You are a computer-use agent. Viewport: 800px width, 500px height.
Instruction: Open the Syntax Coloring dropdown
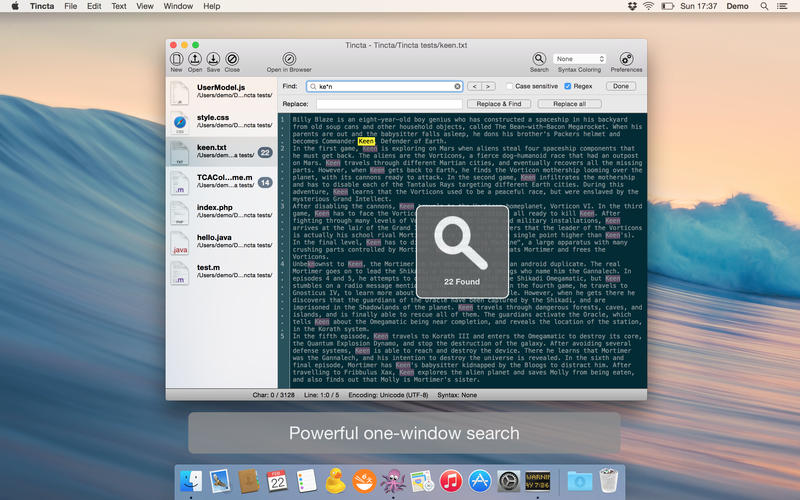coord(580,59)
